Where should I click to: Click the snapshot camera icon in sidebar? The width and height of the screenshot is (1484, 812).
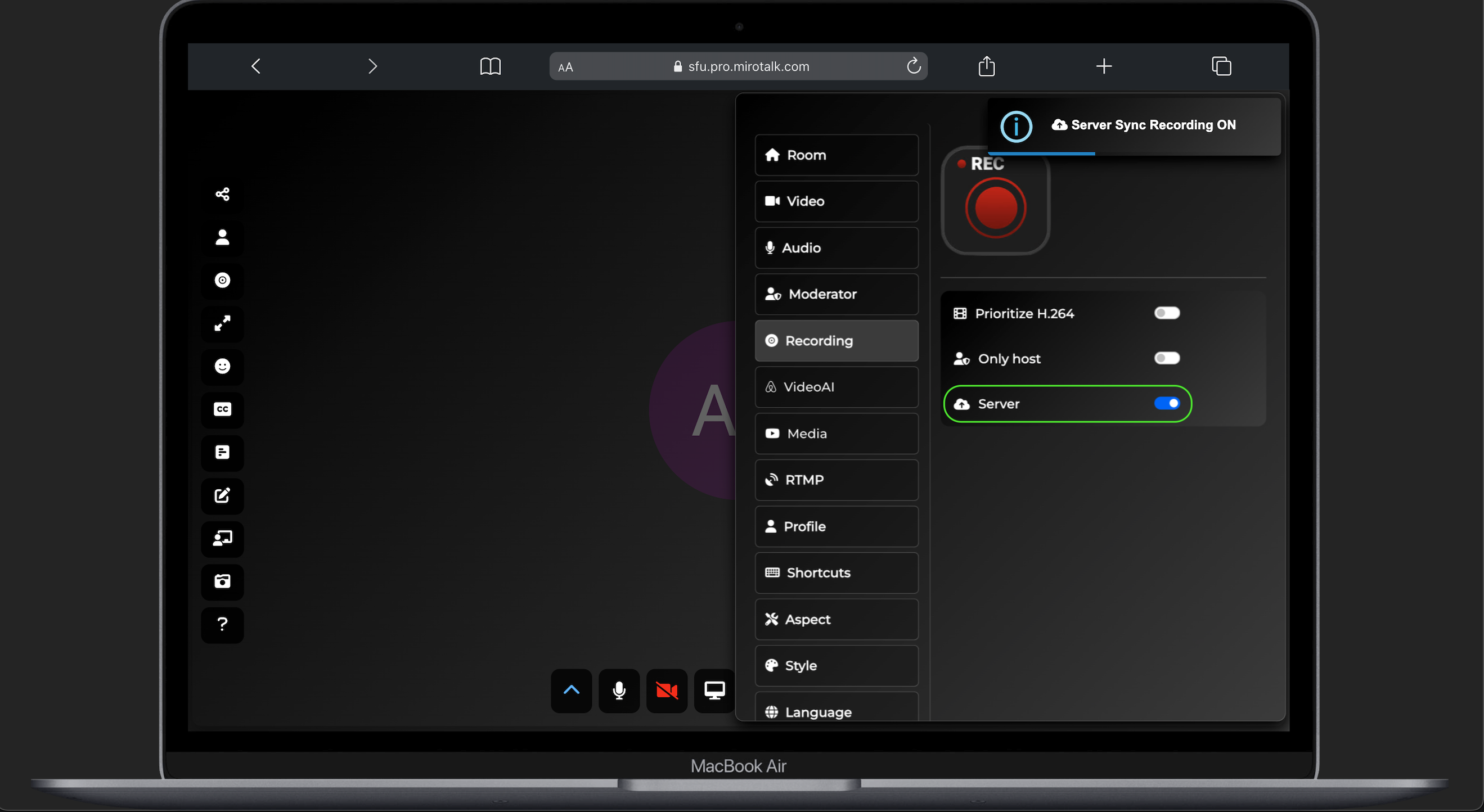[x=222, y=581]
